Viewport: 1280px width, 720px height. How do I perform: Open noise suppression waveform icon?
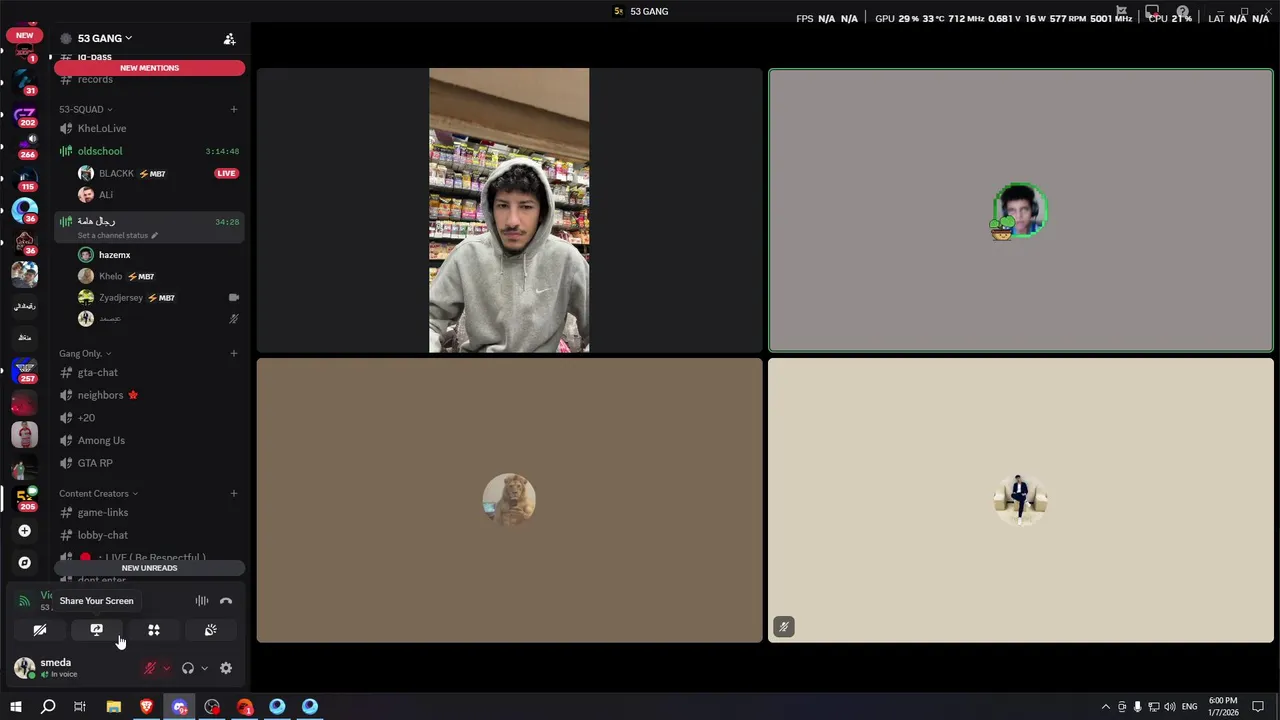202,601
